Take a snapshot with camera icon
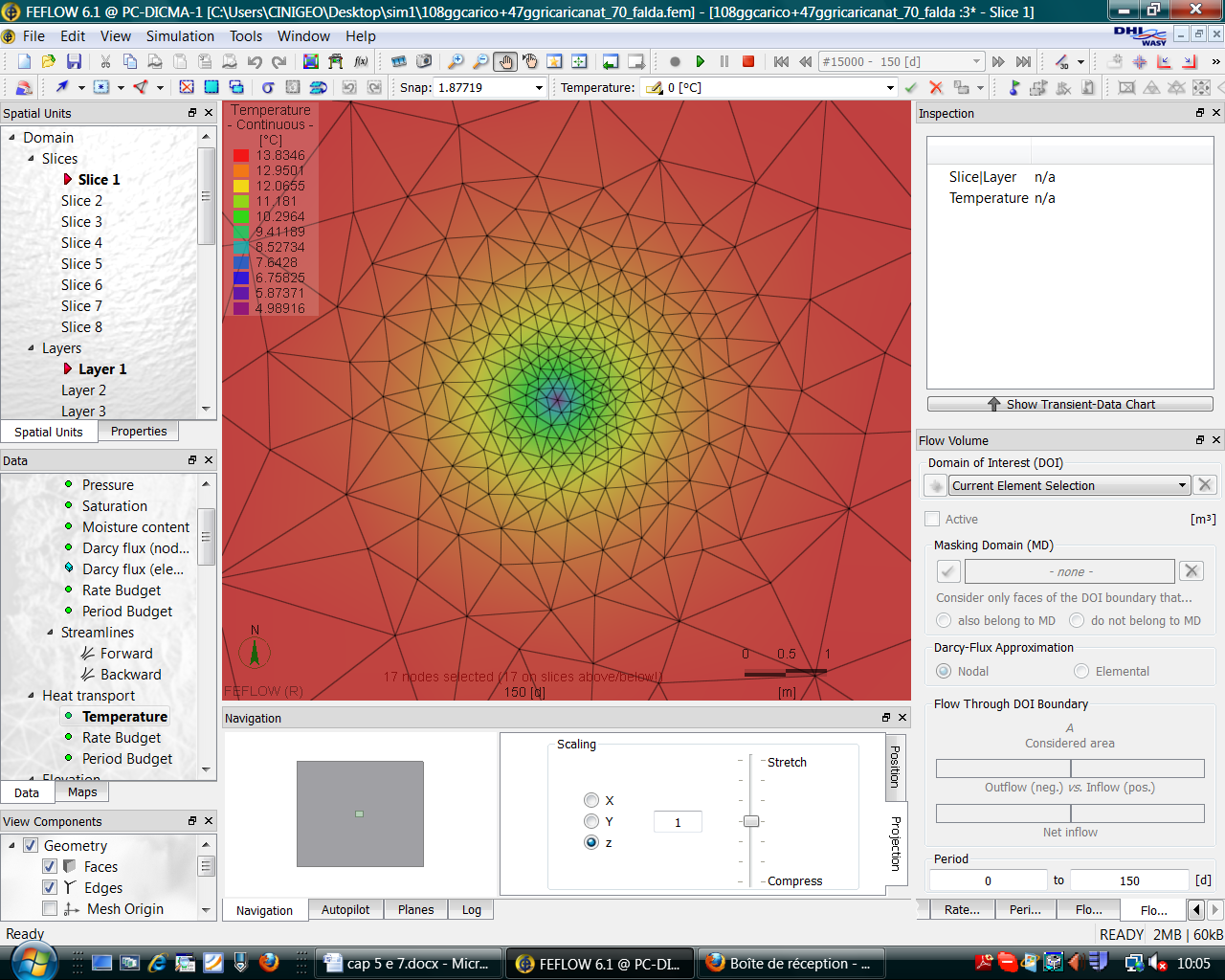The height and width of the screenshot is (980, 1225). [x=424, y=61]
